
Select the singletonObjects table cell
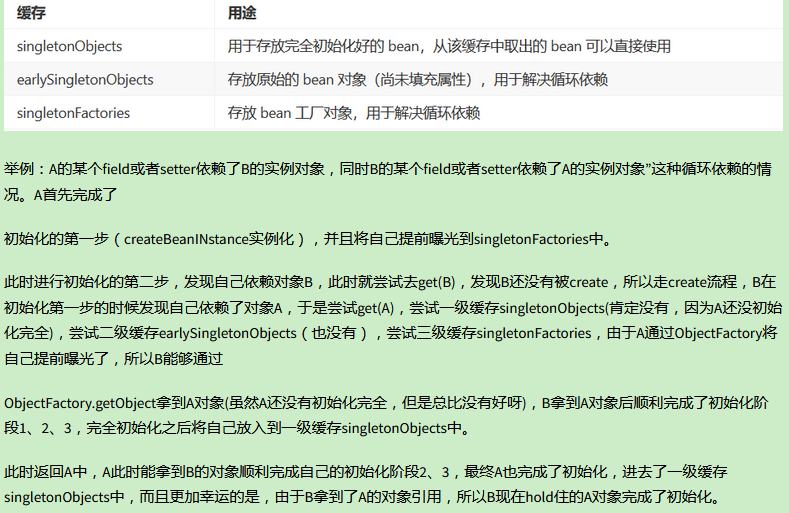point(109,46)
